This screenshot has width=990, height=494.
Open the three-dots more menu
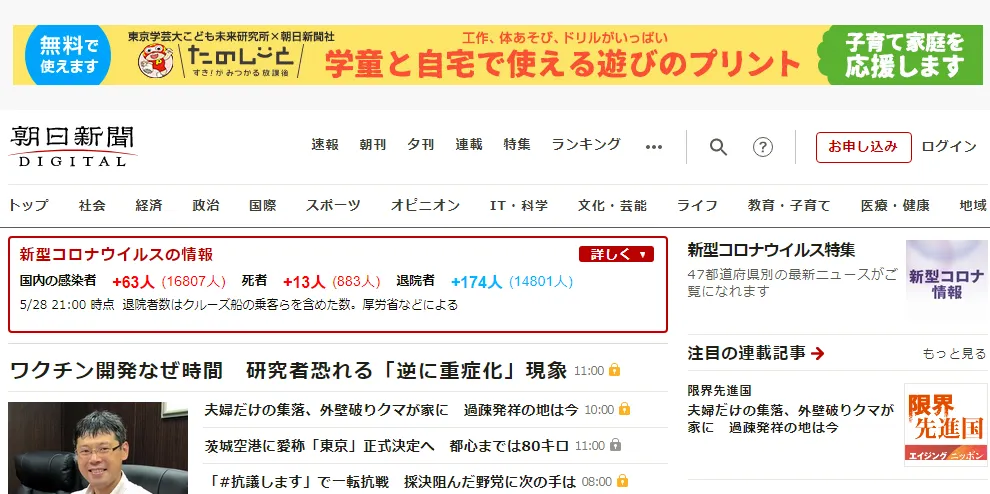tap(654, 147)
